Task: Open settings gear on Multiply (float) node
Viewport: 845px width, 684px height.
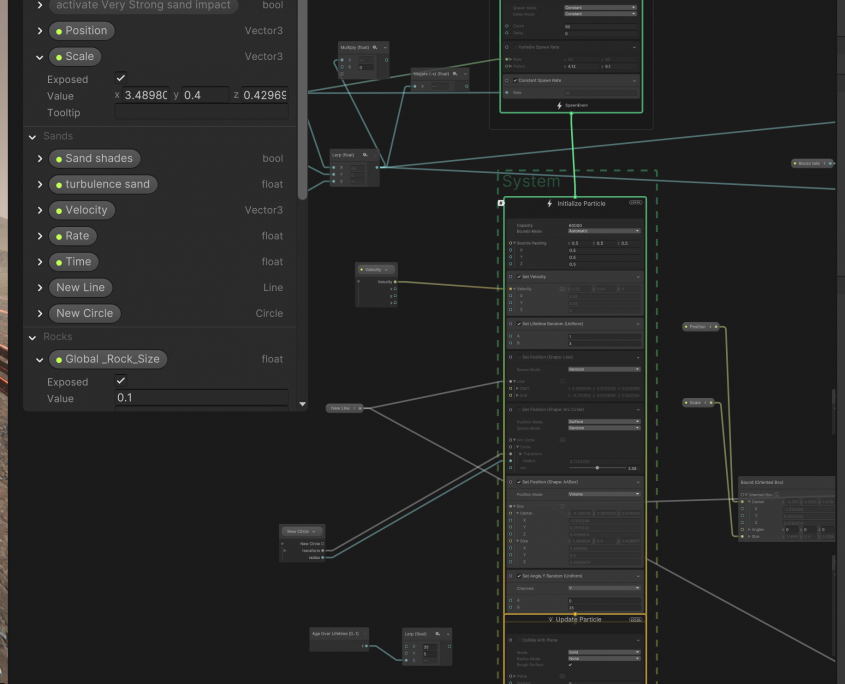Action: point(375,47)
